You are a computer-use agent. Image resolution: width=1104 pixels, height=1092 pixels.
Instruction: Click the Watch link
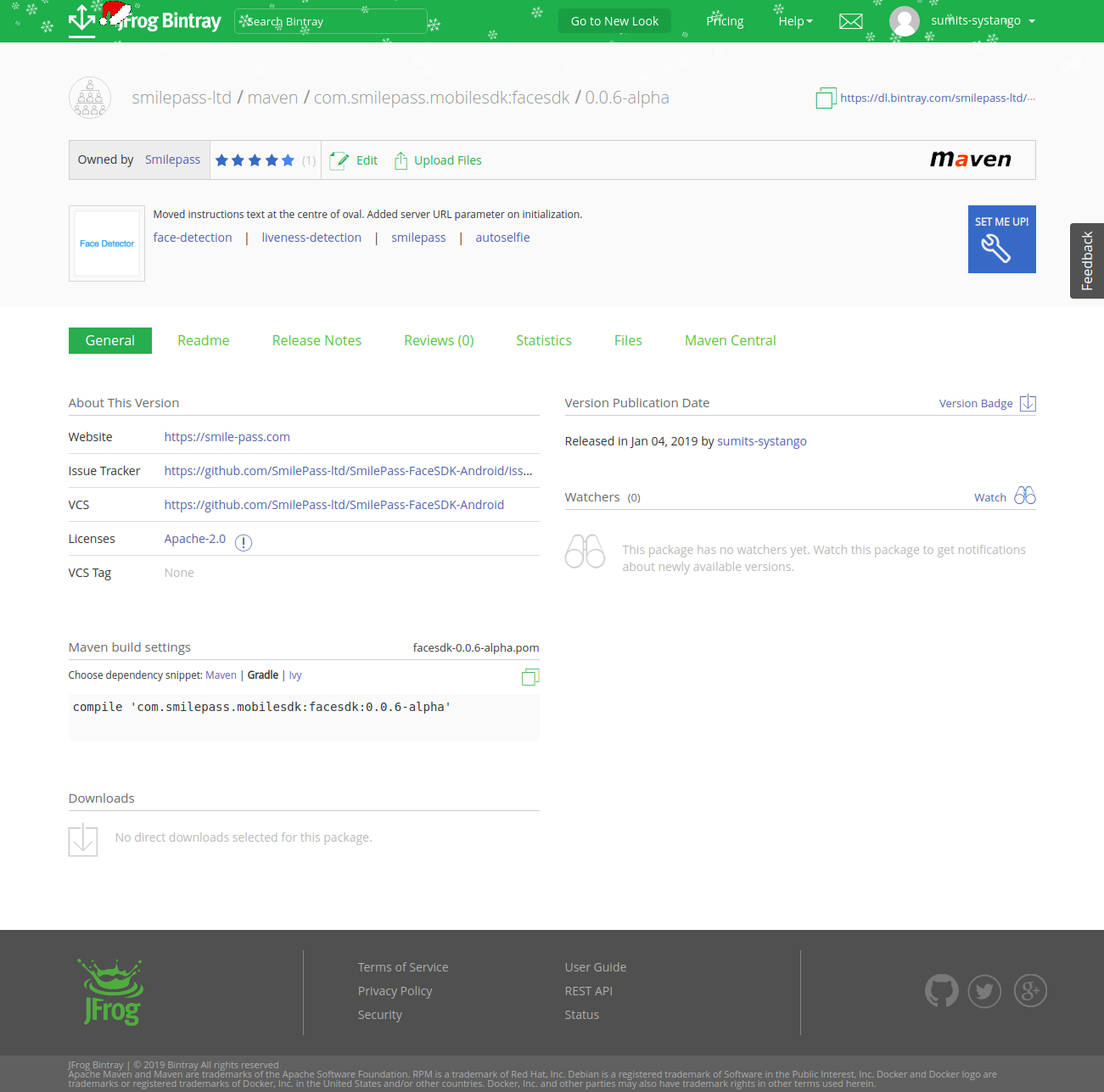click(x=990, y=497)
